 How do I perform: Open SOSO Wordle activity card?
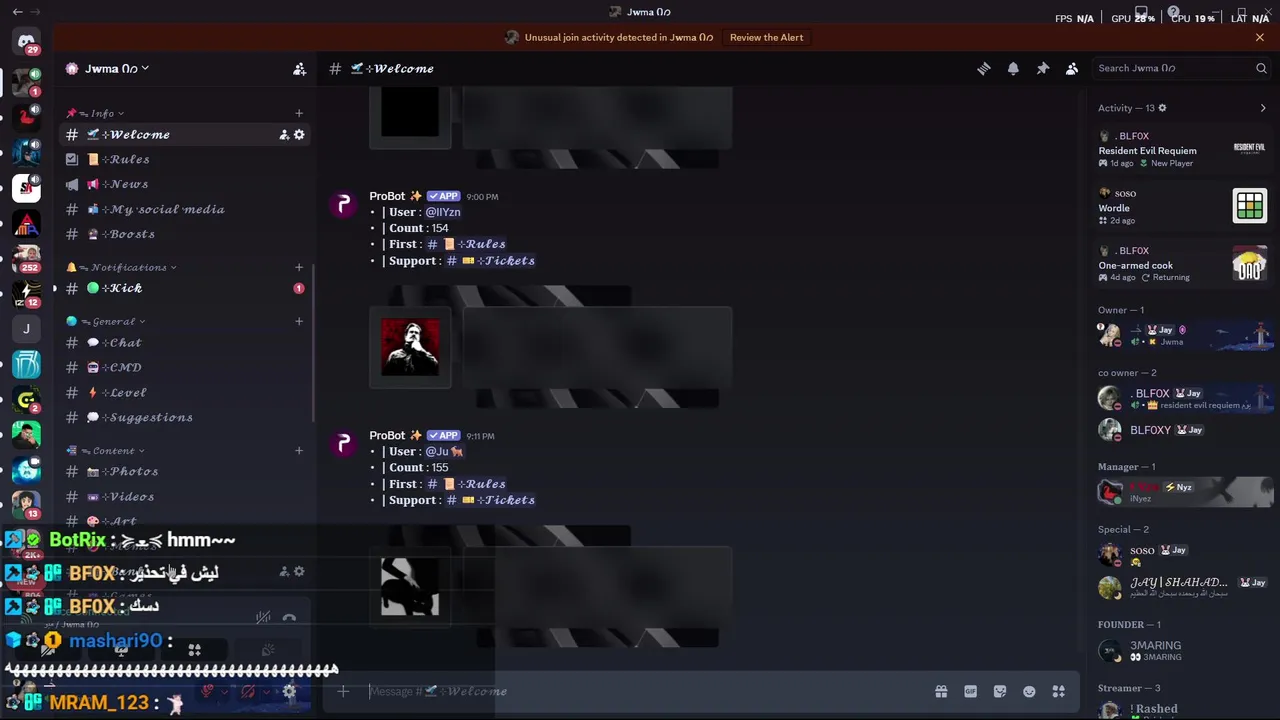(x=1182, y=207)
